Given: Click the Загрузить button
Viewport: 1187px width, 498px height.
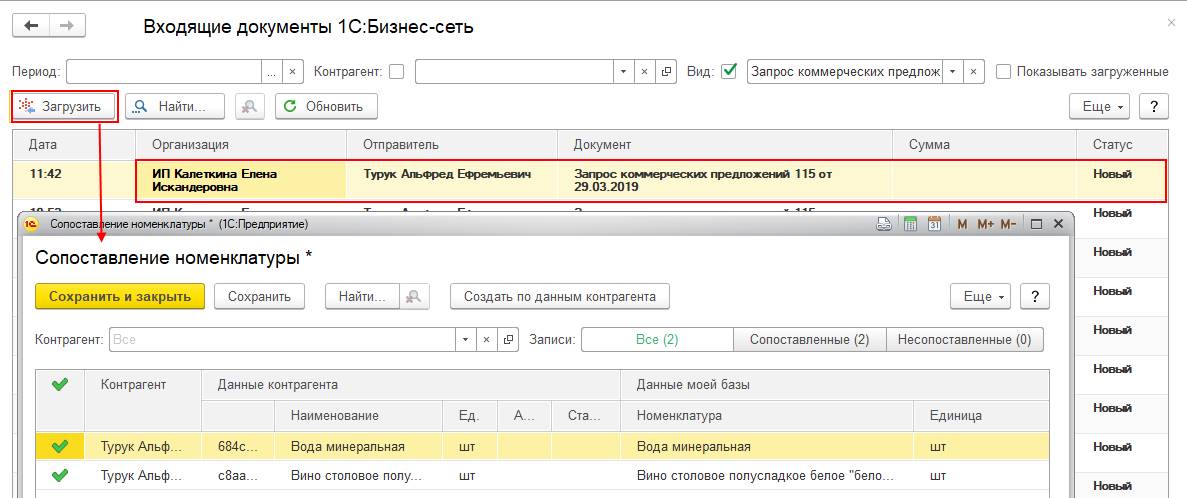Looking at the screenshot, I should [65, 106].
